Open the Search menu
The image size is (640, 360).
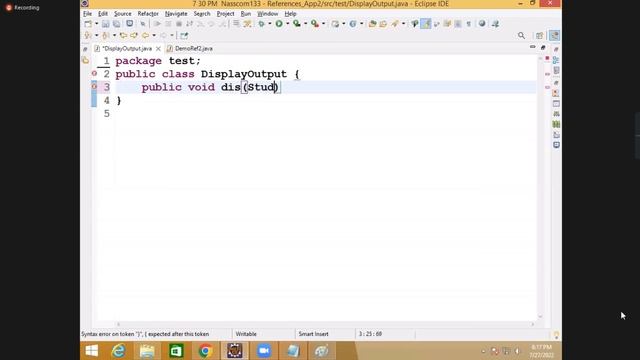[202, 13]
